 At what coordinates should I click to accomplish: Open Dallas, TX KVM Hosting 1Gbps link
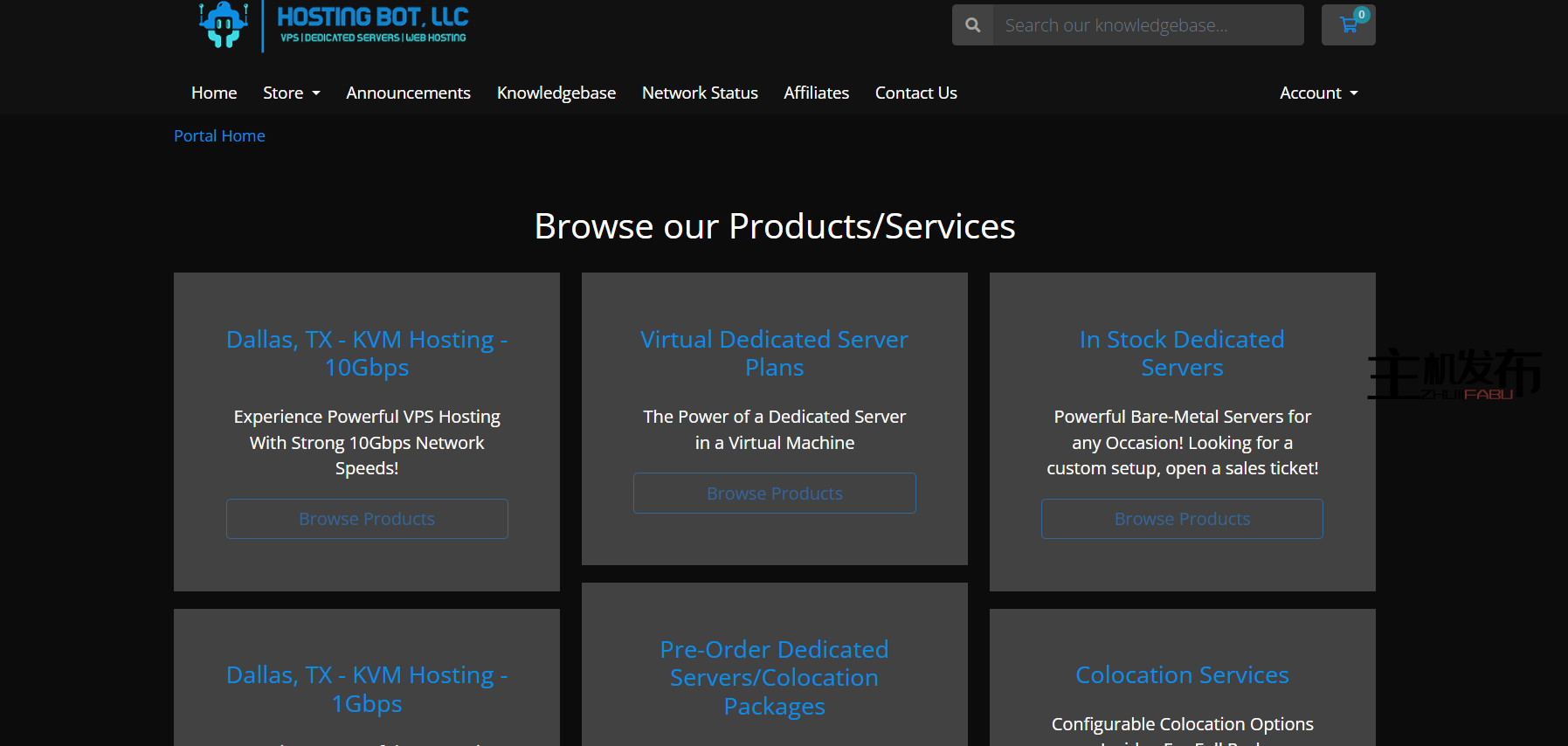pyautogui.click(x=367, y=689)
